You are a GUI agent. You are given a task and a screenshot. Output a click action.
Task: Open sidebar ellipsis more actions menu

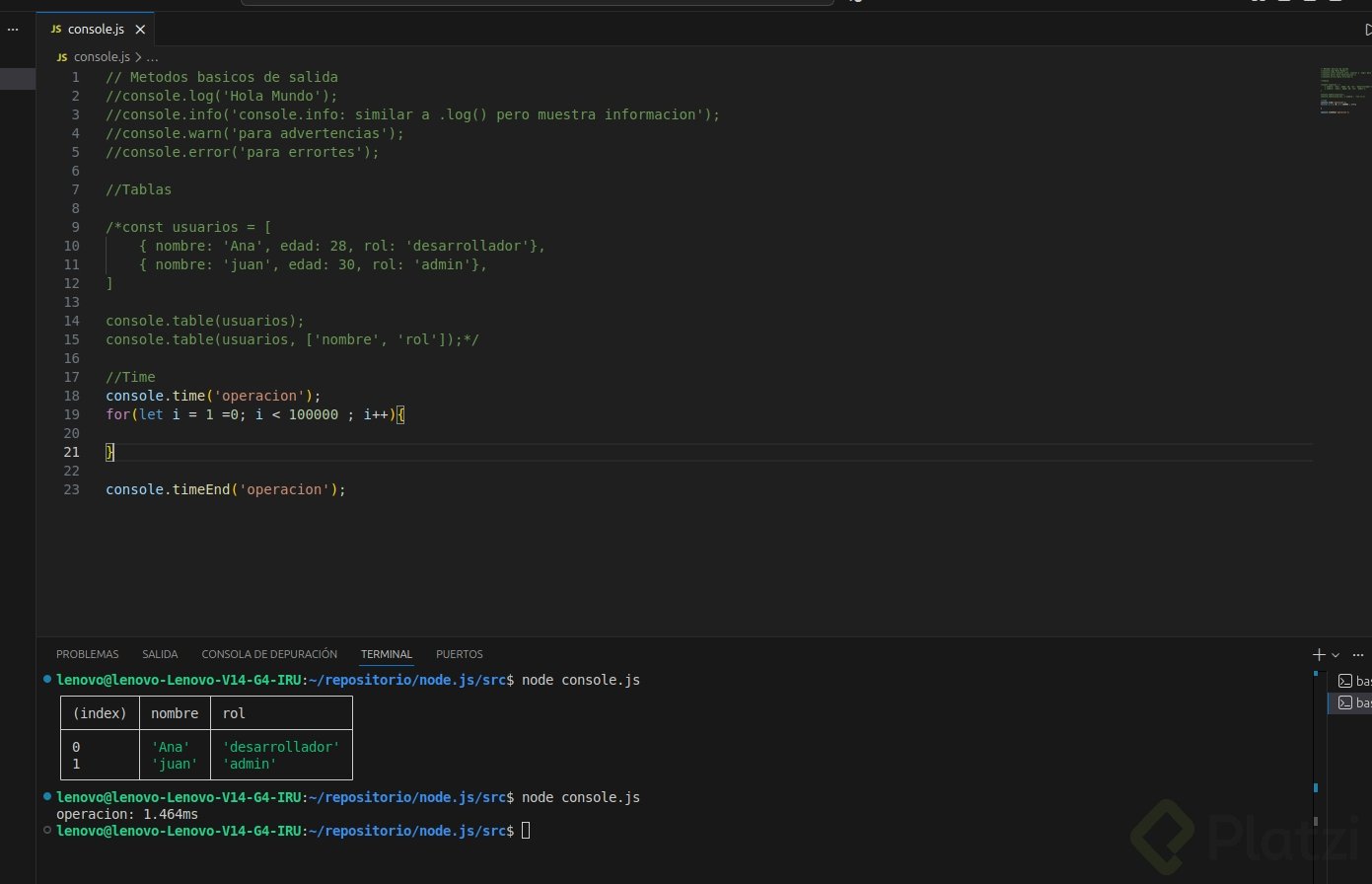[x=12, y=30]
